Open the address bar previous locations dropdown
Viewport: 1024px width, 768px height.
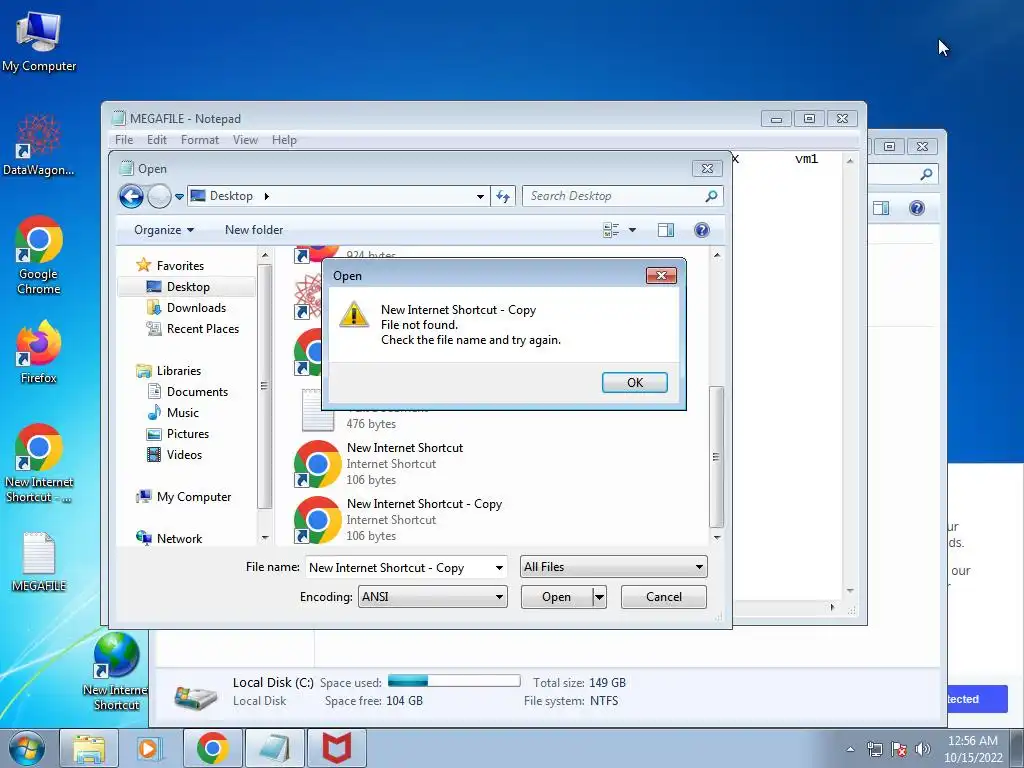[480, 196]
